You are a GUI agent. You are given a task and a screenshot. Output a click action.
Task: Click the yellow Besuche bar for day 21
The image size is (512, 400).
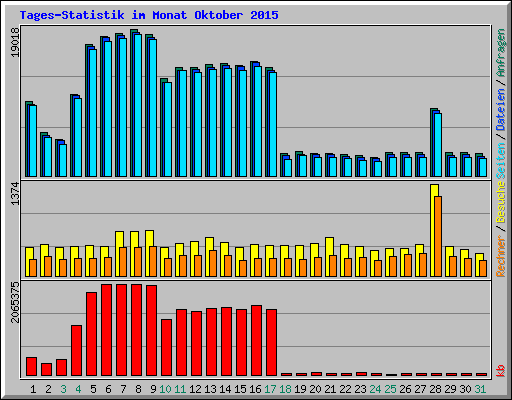coord(328,257)
